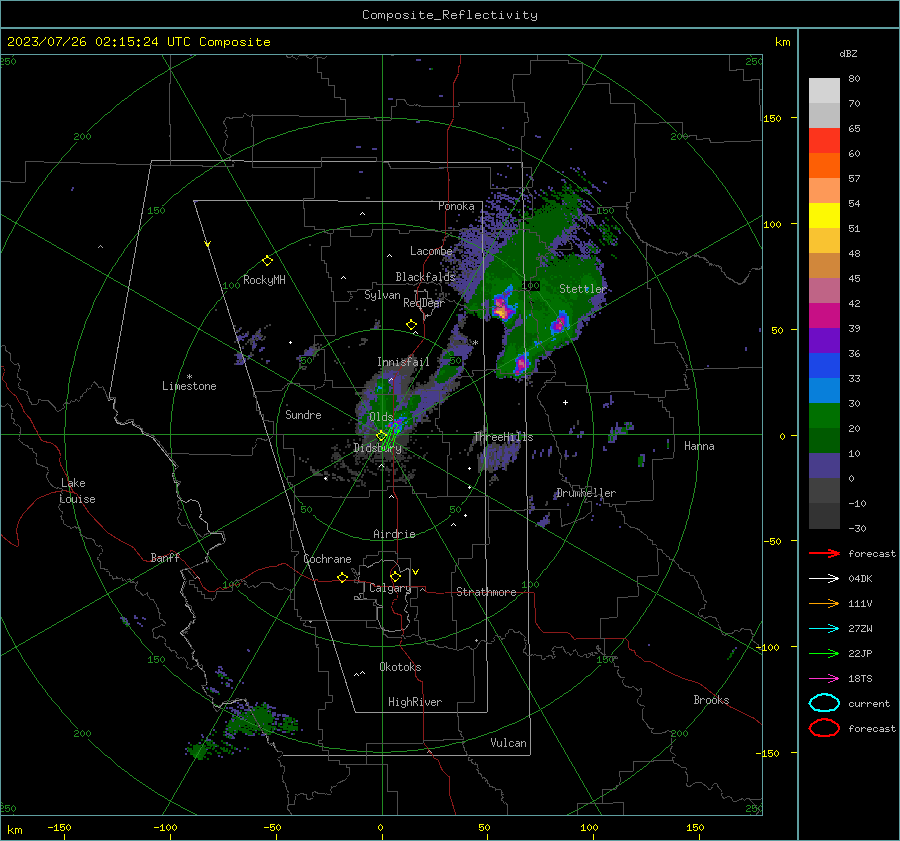
Task: Click the yellow V marker northwest of RockyMH
Action: pos(208,244)
